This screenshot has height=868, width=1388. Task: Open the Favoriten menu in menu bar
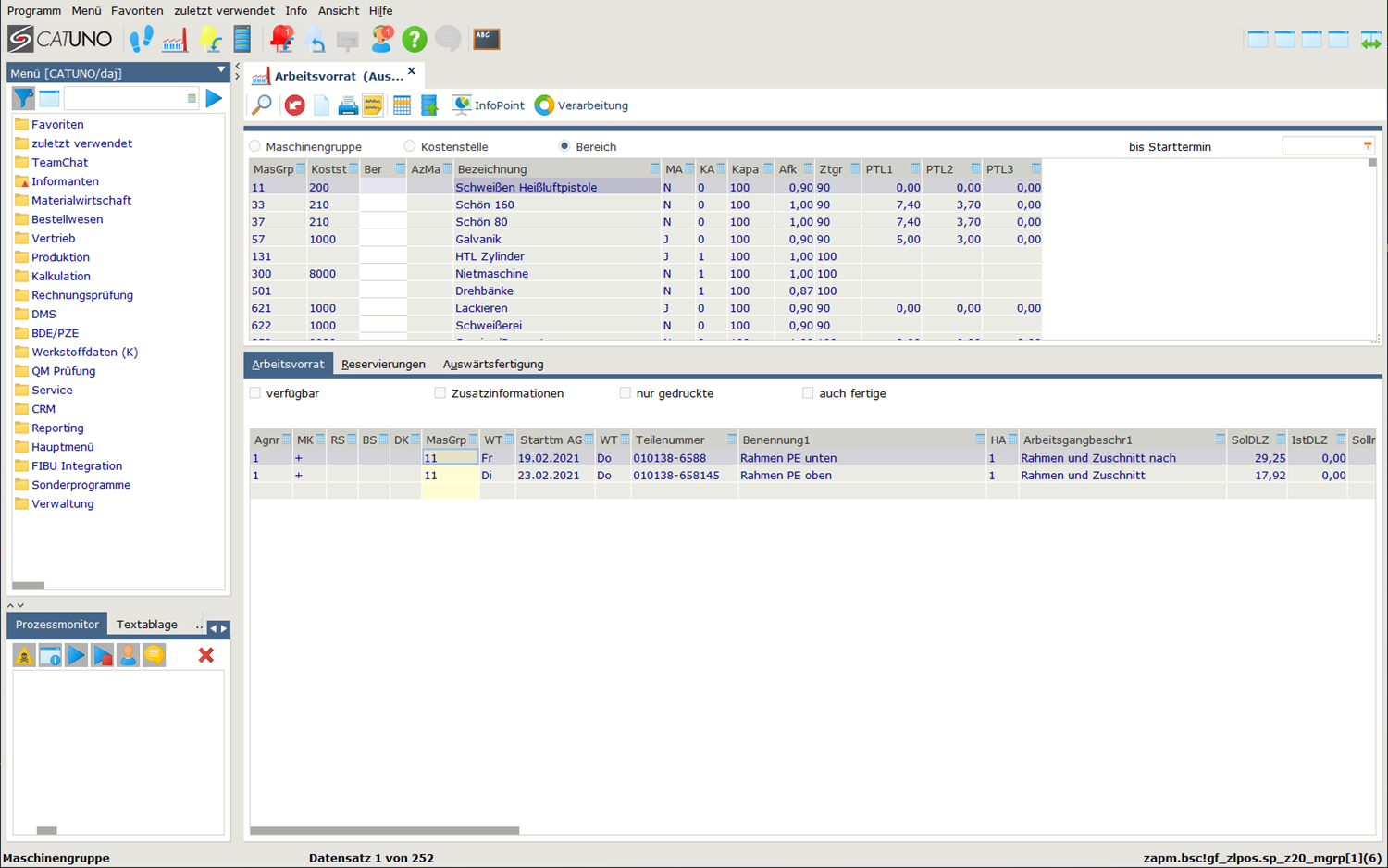137,11
